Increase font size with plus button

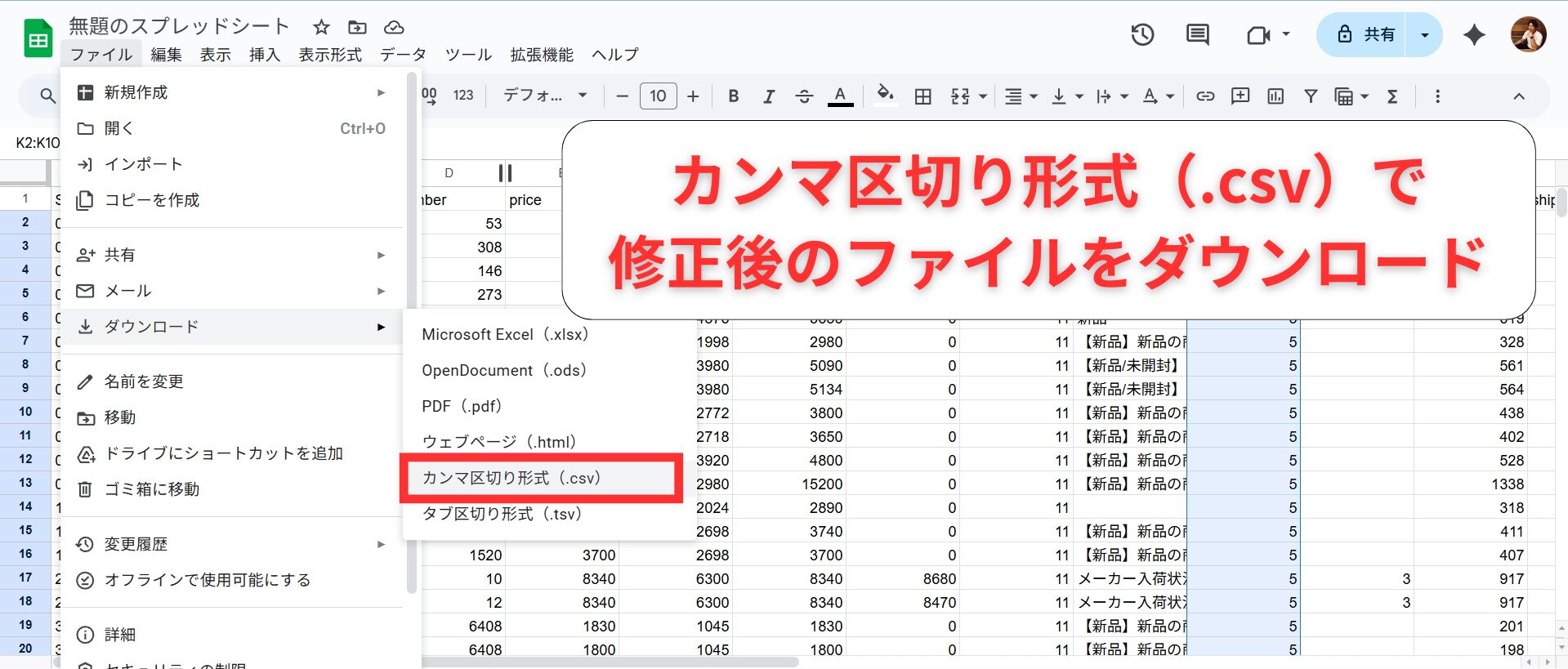coord(693,96)
